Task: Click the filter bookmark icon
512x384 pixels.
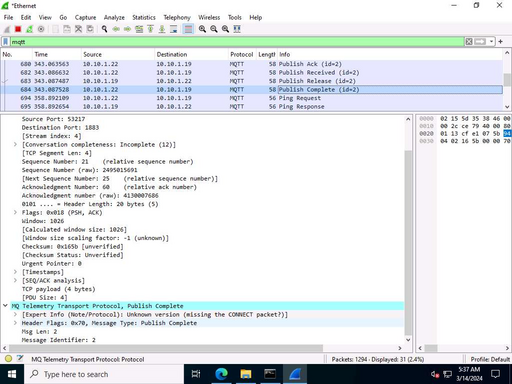Action: coord(6,42)
